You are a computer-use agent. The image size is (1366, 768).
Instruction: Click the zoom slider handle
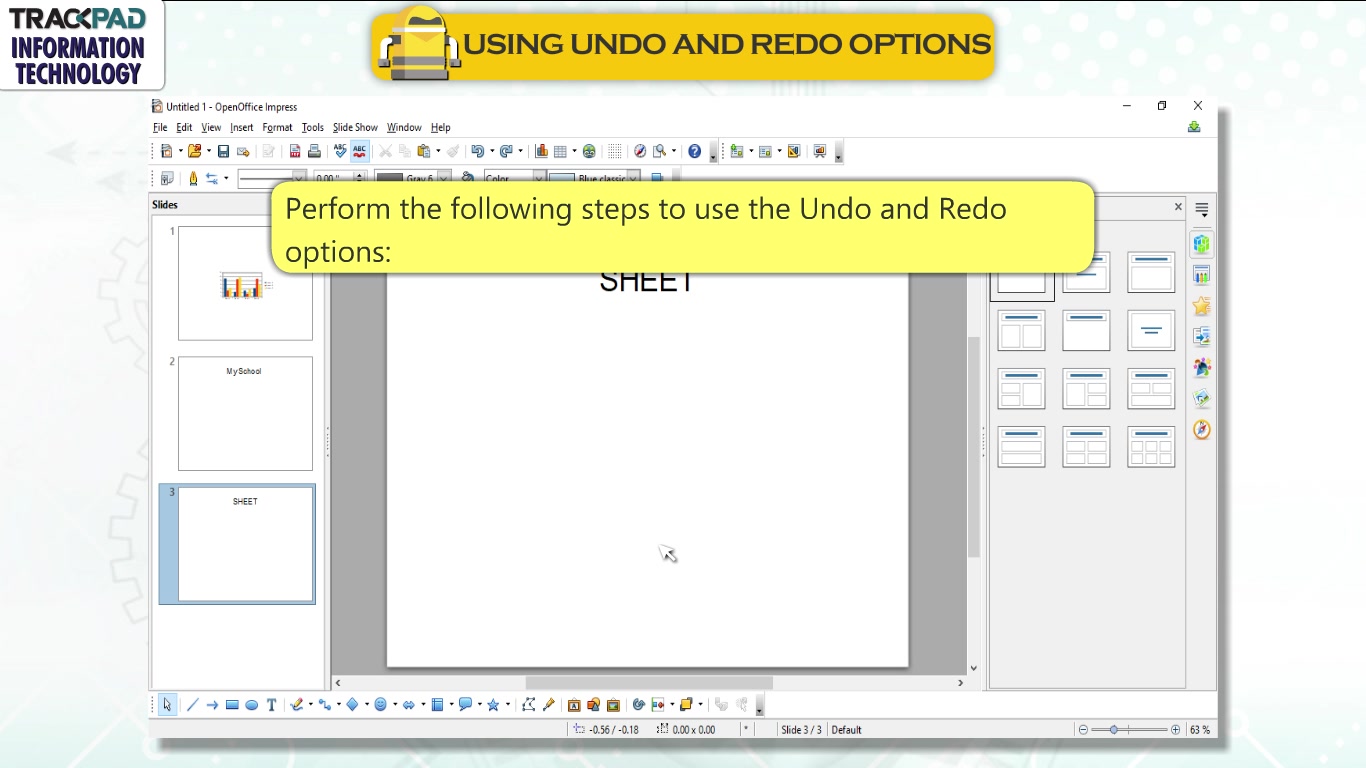tap(1114, 730)
